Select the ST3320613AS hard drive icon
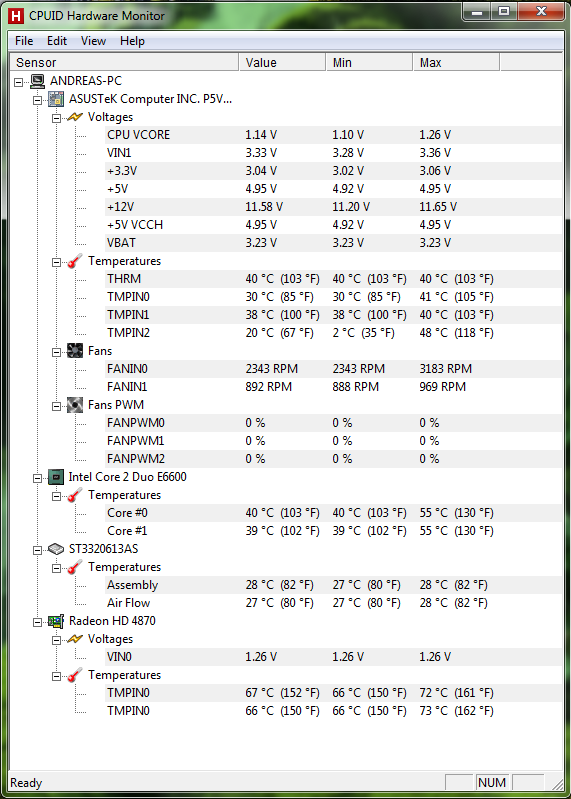The height and width of the screenshot is (799, 571). pyautogui.click(x=56, y=549)
